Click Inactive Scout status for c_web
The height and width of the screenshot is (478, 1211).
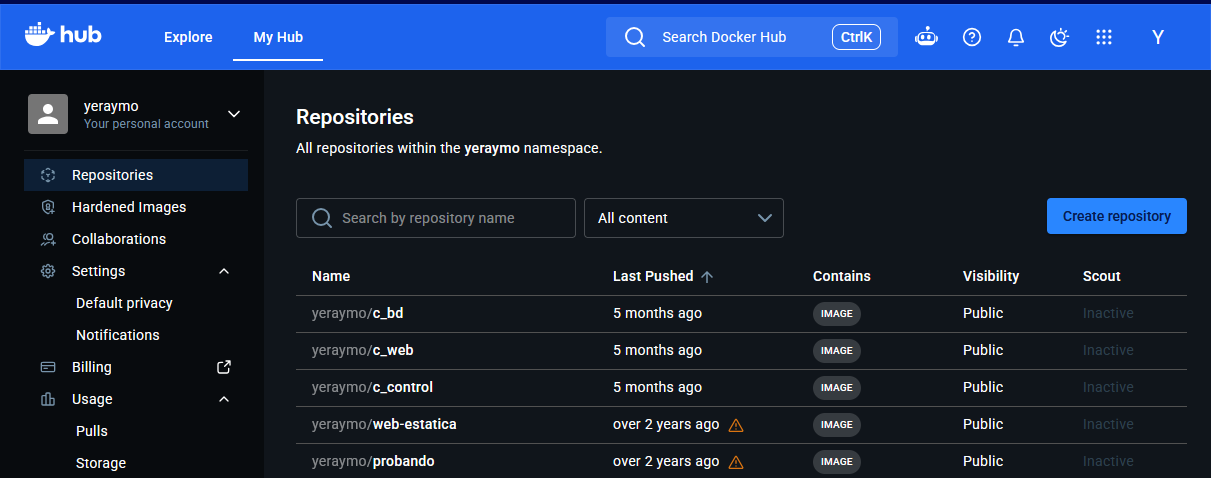(1108, 350)
